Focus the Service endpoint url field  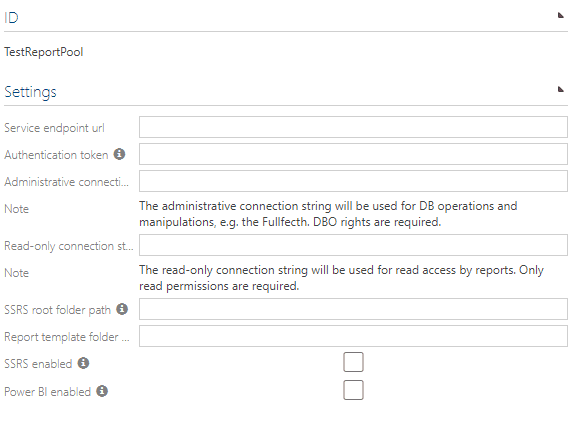click(353, 127)
